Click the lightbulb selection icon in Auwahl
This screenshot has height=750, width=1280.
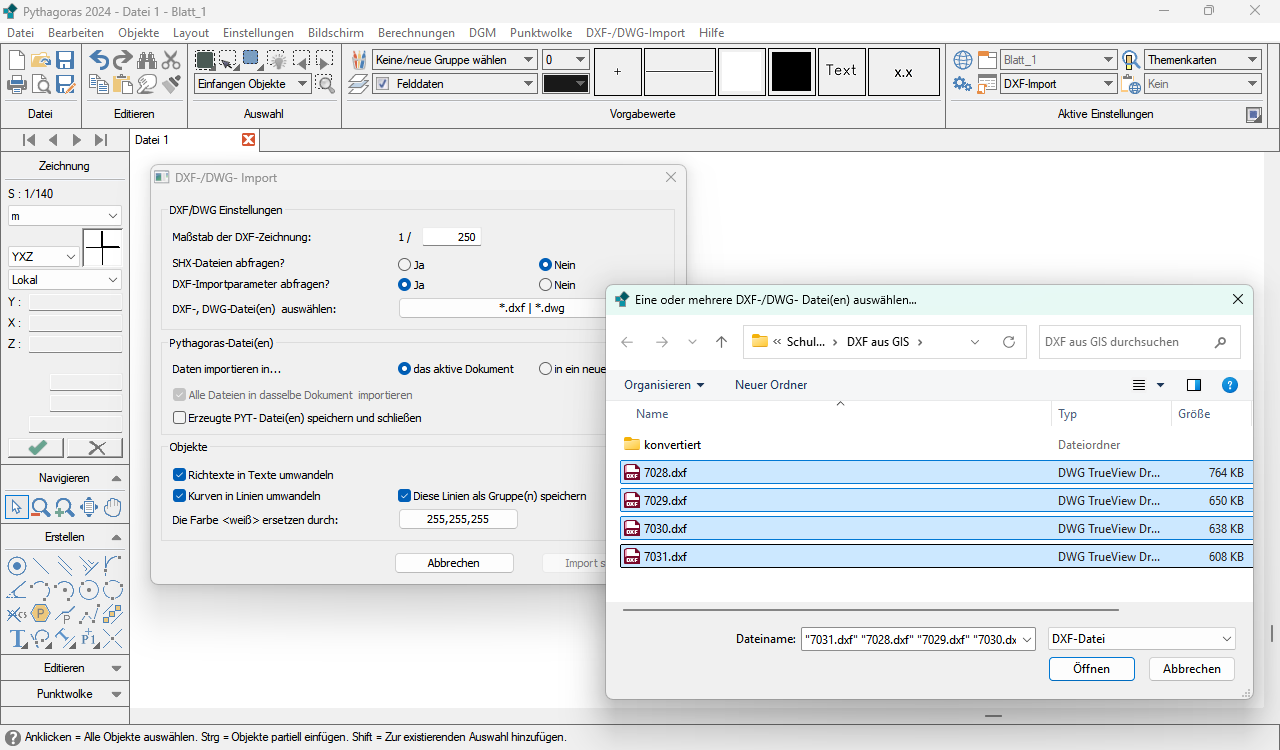(x=276, y=60)
